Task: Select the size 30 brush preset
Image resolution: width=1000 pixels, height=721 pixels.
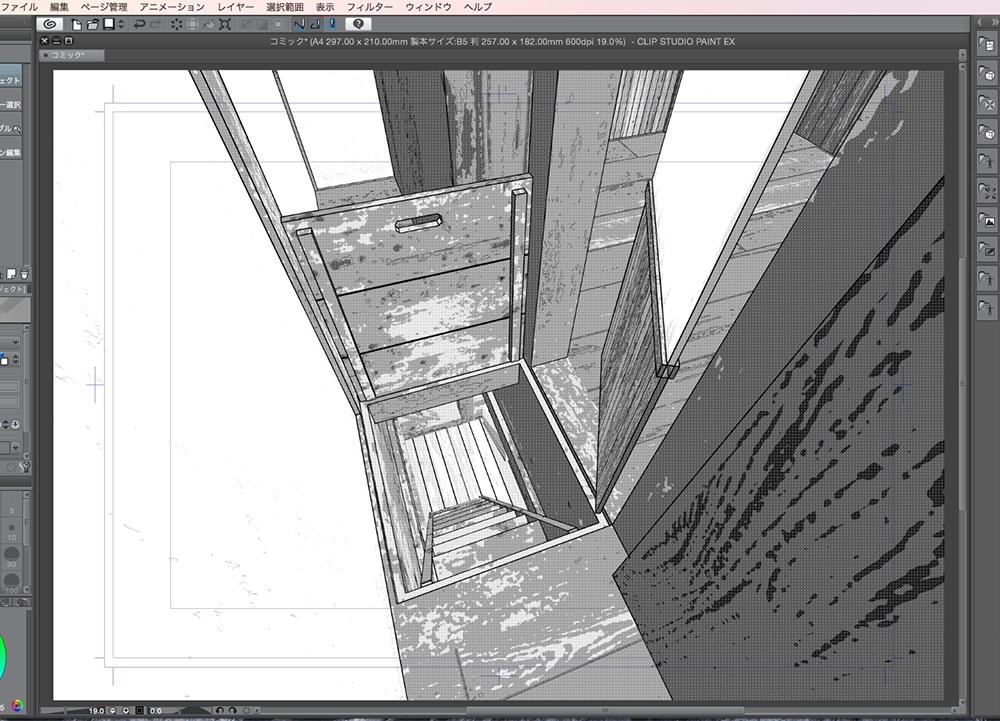Action: pyautogui.click(x=12, y=554)
